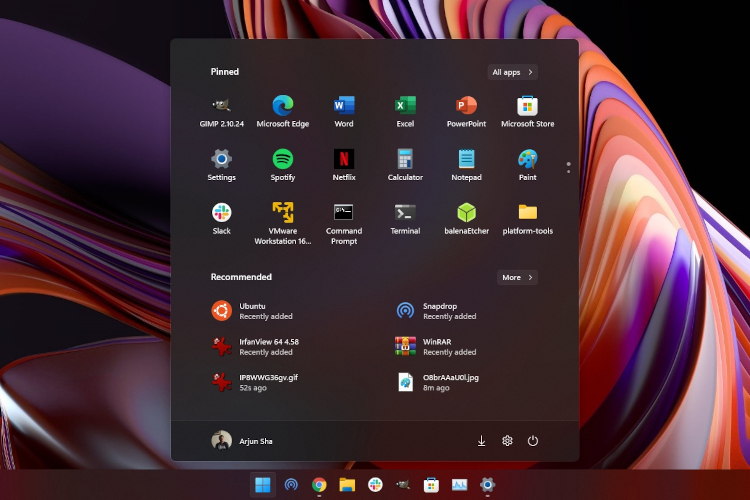Open the Calculator app
The height and width of the screenshot is (500, 750).
[405, 166]
